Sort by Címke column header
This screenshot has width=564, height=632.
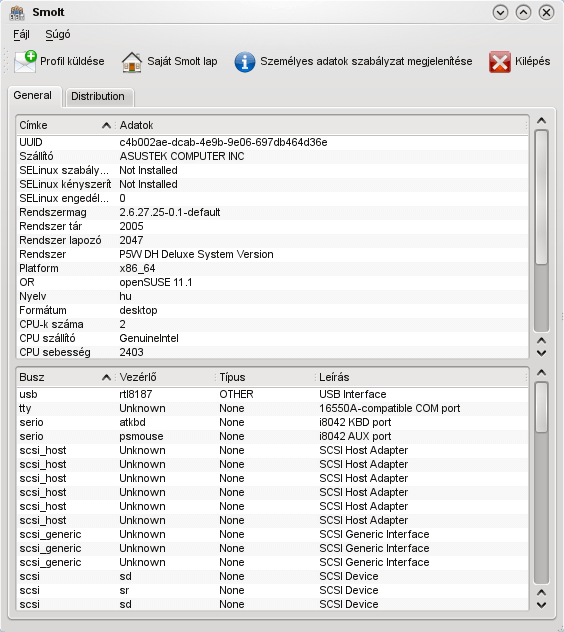65,125
